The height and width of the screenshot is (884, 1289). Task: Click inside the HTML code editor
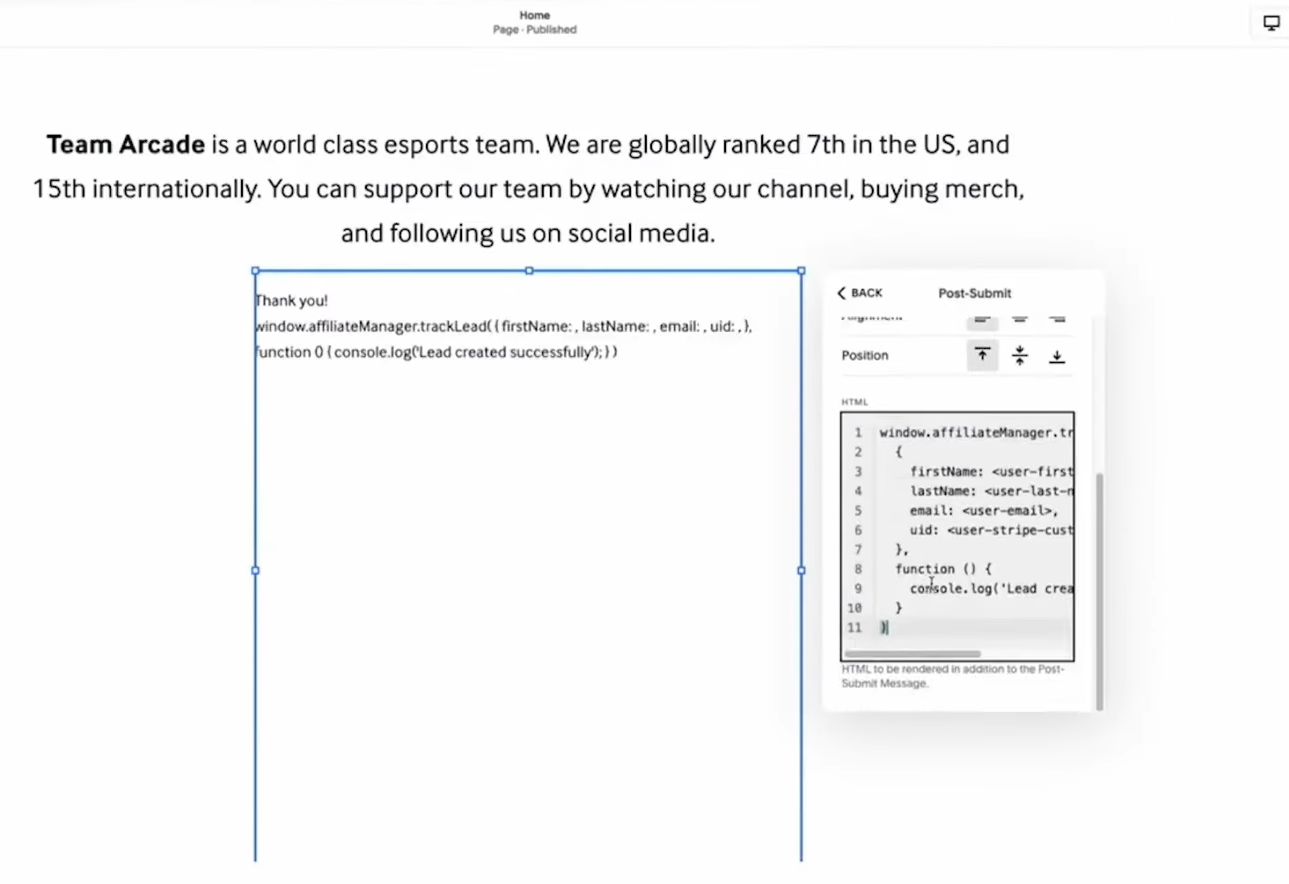(x=958, y=536)
